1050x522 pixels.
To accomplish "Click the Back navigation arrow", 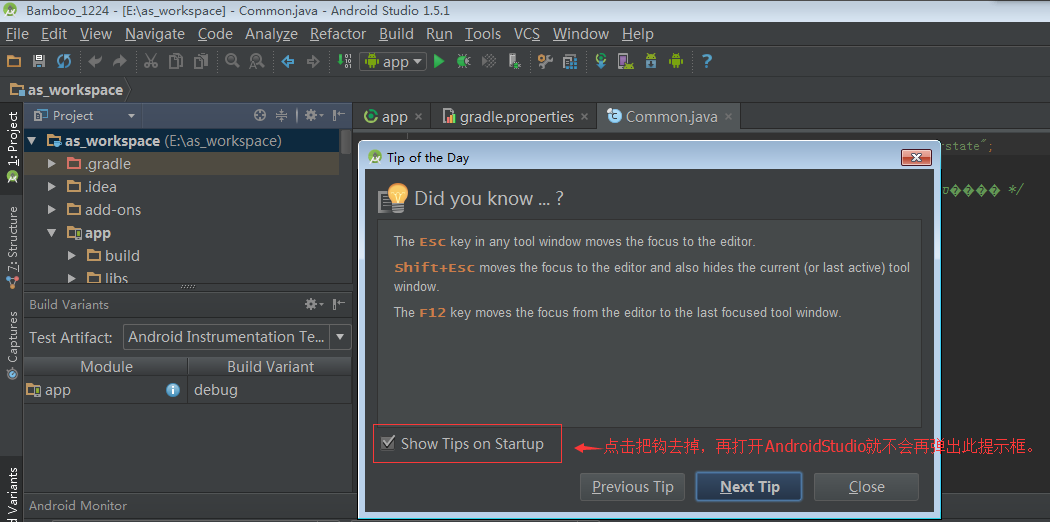I will [288, 62].
